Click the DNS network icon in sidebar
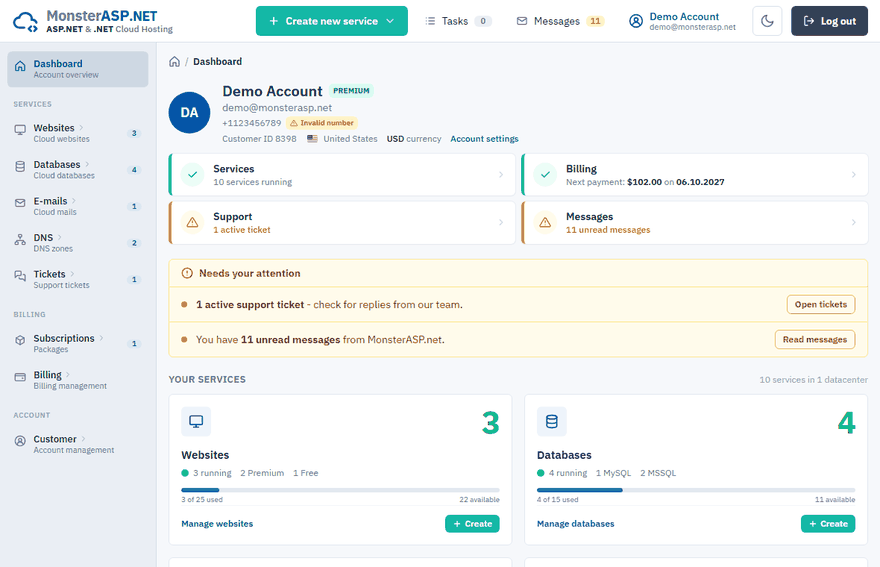The image size is (880, 567). pyautogui.click(x=20, y=240)
